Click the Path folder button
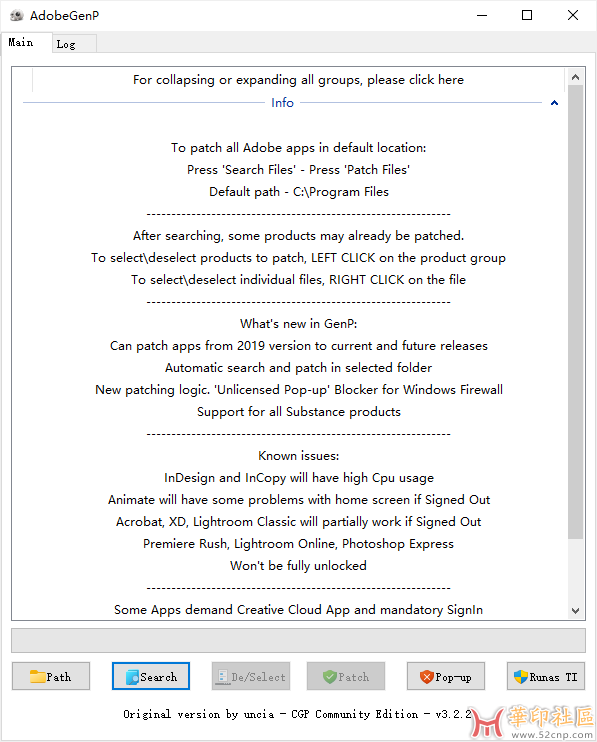The height and width of the screenshot is (742, 597). [51, 676]
